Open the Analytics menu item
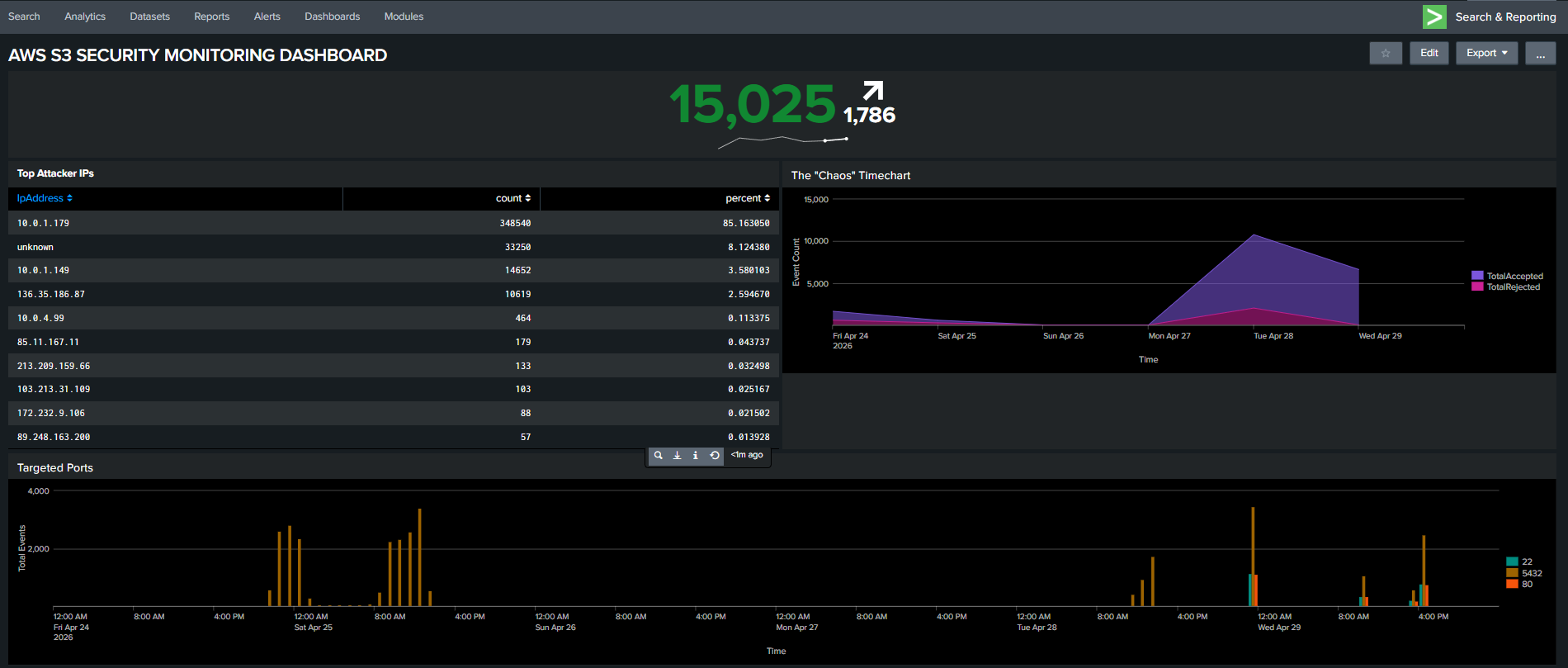This screenshot has height=668, width=1568. [85, 17]
